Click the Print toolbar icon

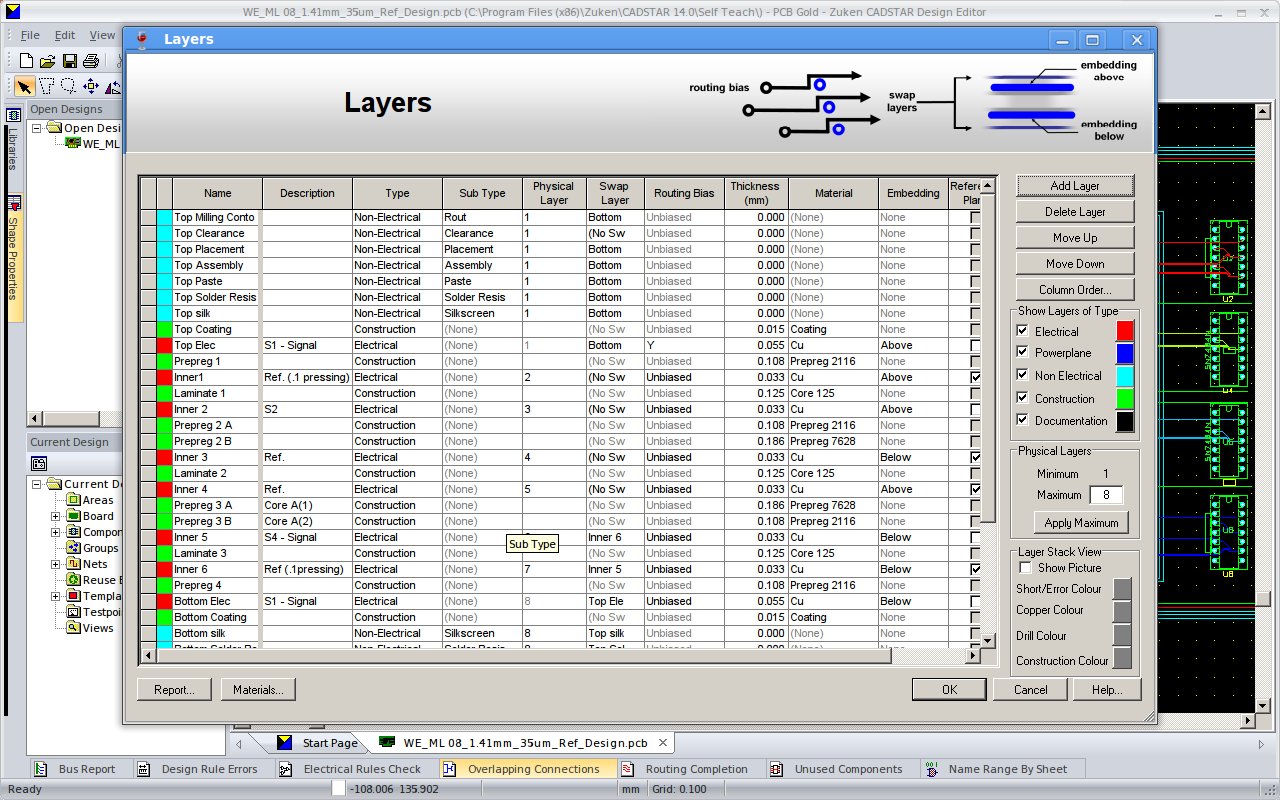[91, 61]
